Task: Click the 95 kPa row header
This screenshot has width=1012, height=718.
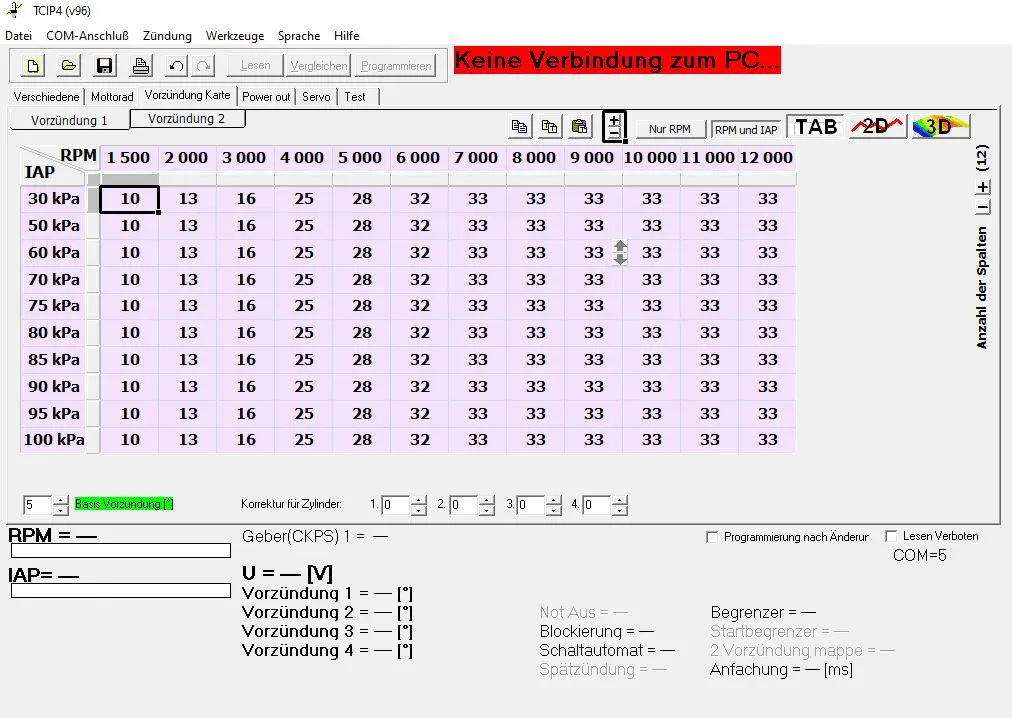Action: (x=54, y=413)
